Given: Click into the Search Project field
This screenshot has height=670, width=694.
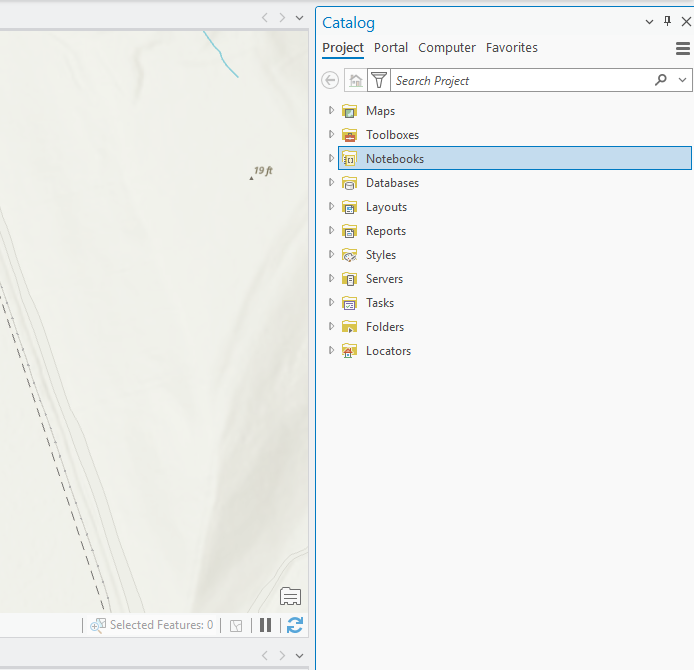Looking at the screenshot, I should [x=521, y=81].
